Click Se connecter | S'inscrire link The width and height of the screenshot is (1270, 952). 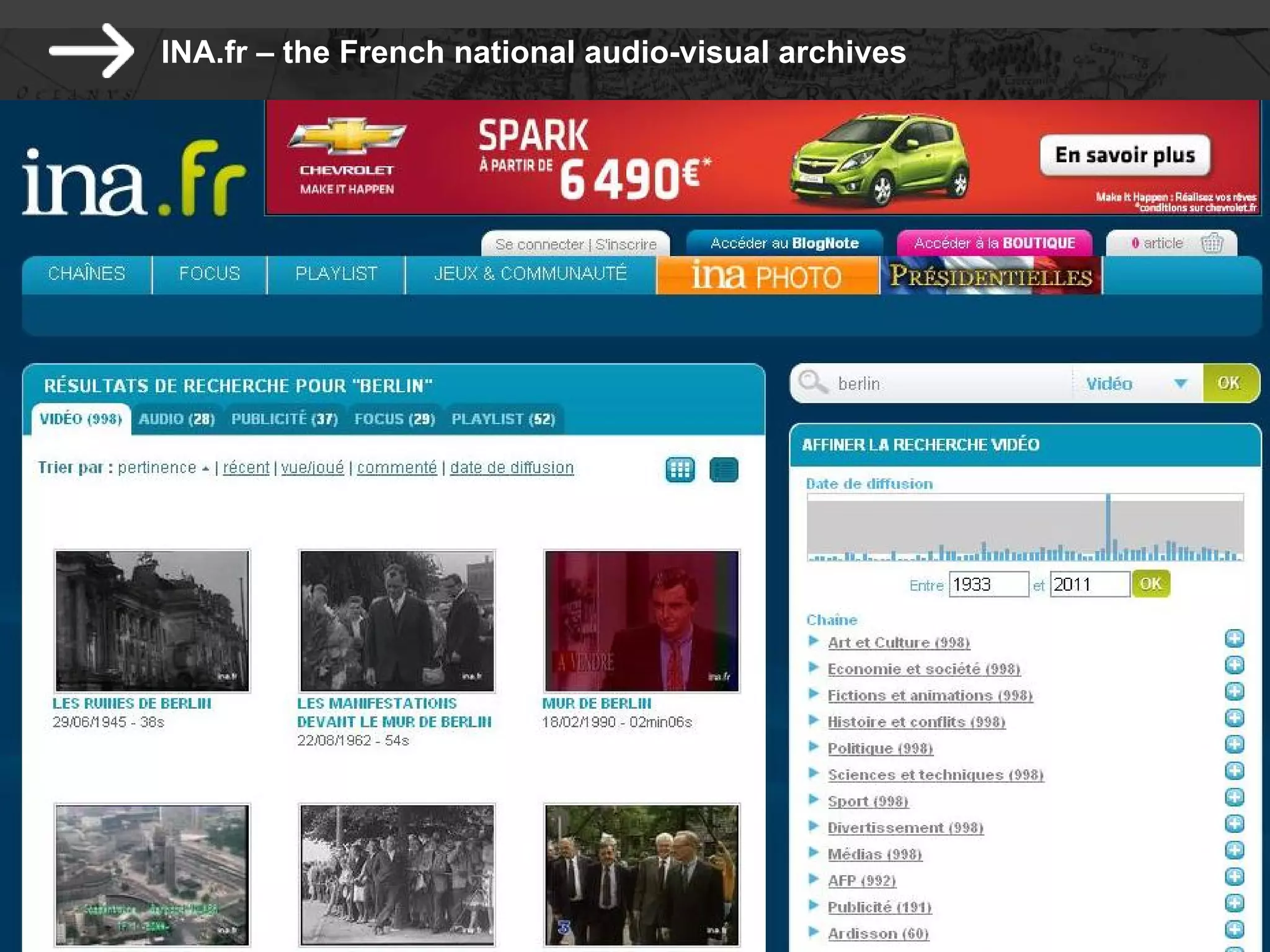point(576,244)
